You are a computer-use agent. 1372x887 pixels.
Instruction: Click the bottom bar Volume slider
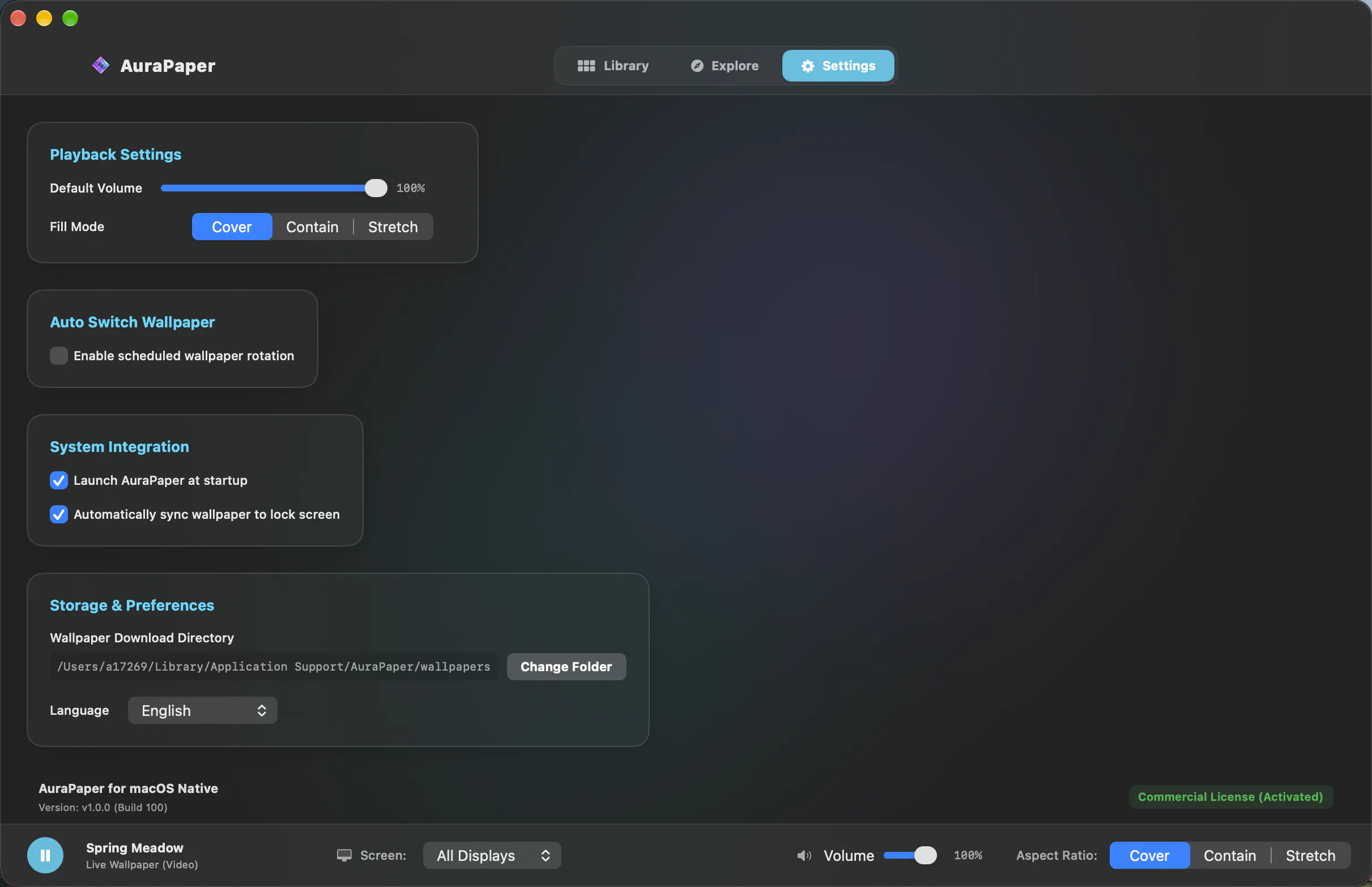coord(910,855)
